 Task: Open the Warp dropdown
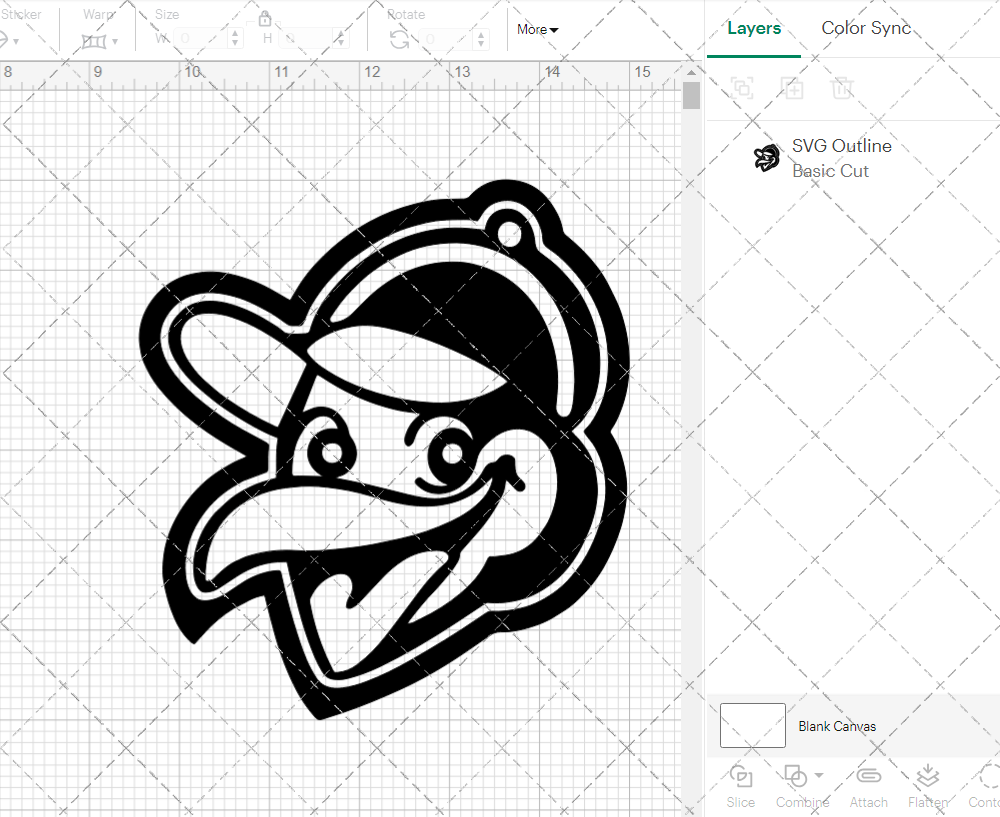tap(99, 40)
